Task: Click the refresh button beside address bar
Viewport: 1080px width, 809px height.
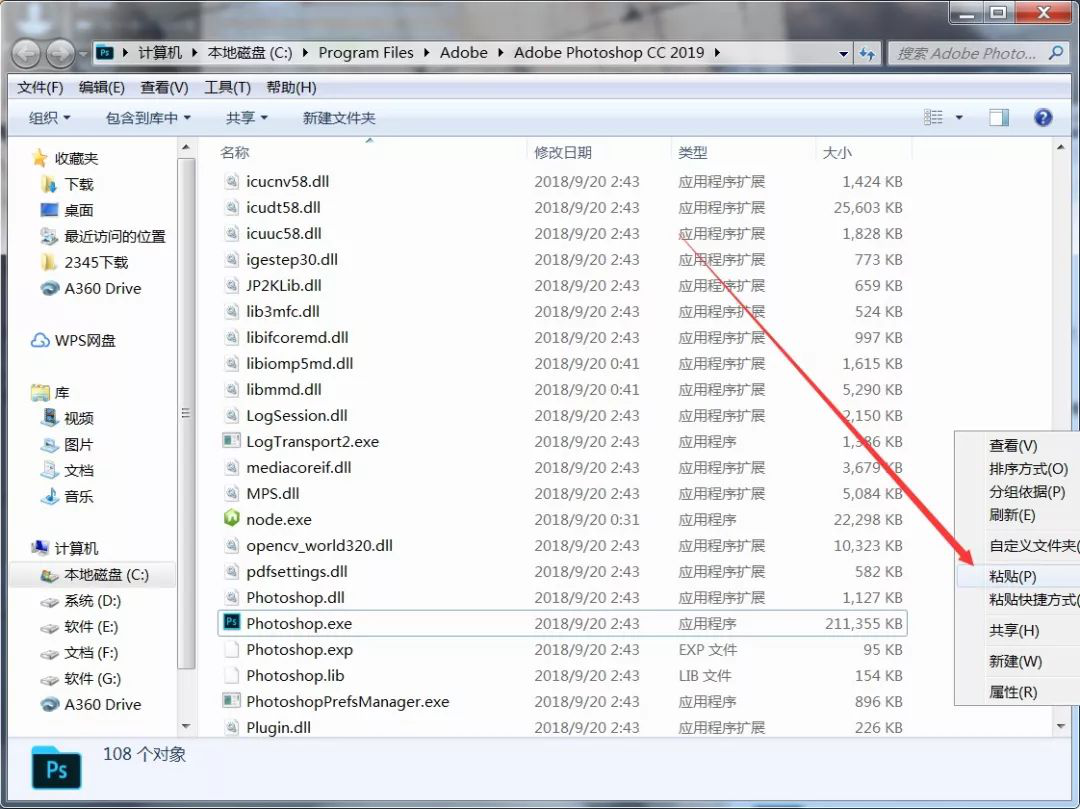Action: click(867, 54)
